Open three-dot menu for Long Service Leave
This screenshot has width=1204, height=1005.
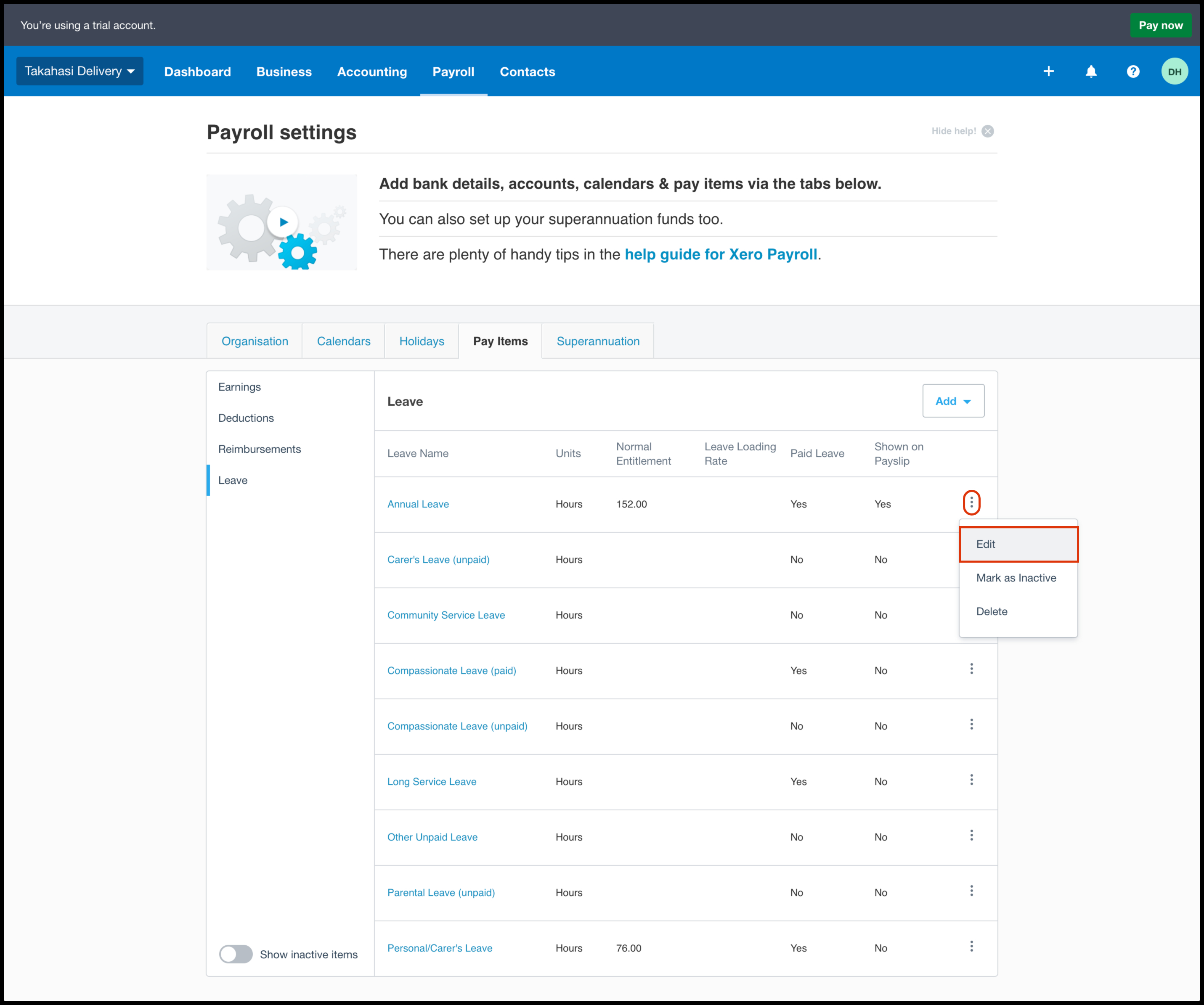[971, 780]
